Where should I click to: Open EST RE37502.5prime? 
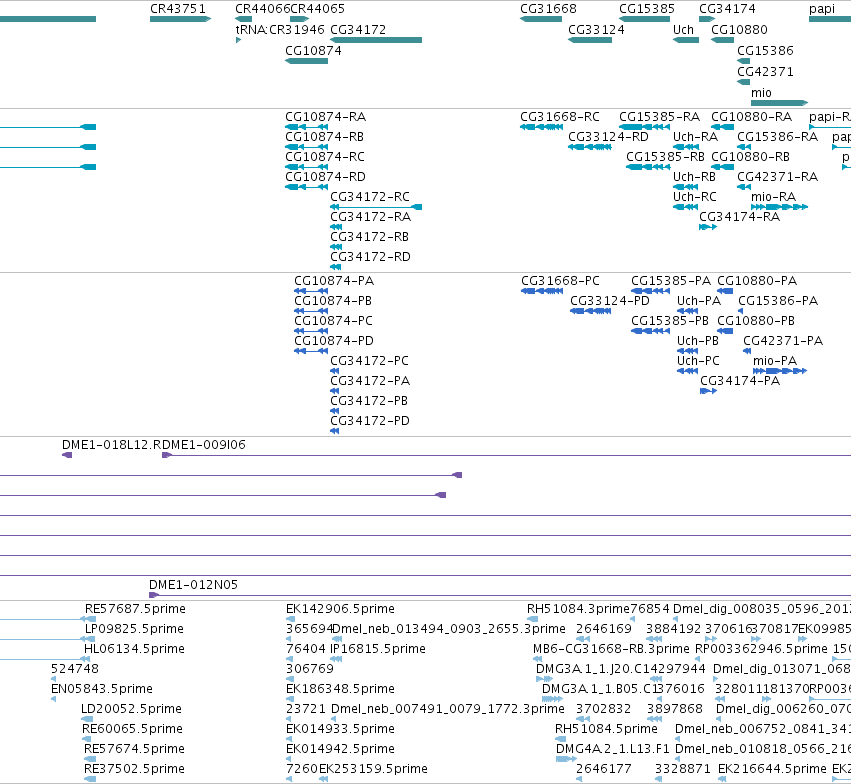(x=90, y=779)
